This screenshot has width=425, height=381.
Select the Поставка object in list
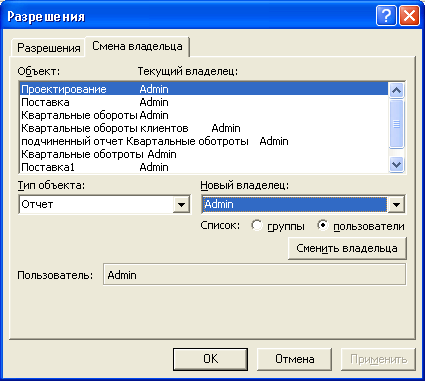[x=204, y=102]
